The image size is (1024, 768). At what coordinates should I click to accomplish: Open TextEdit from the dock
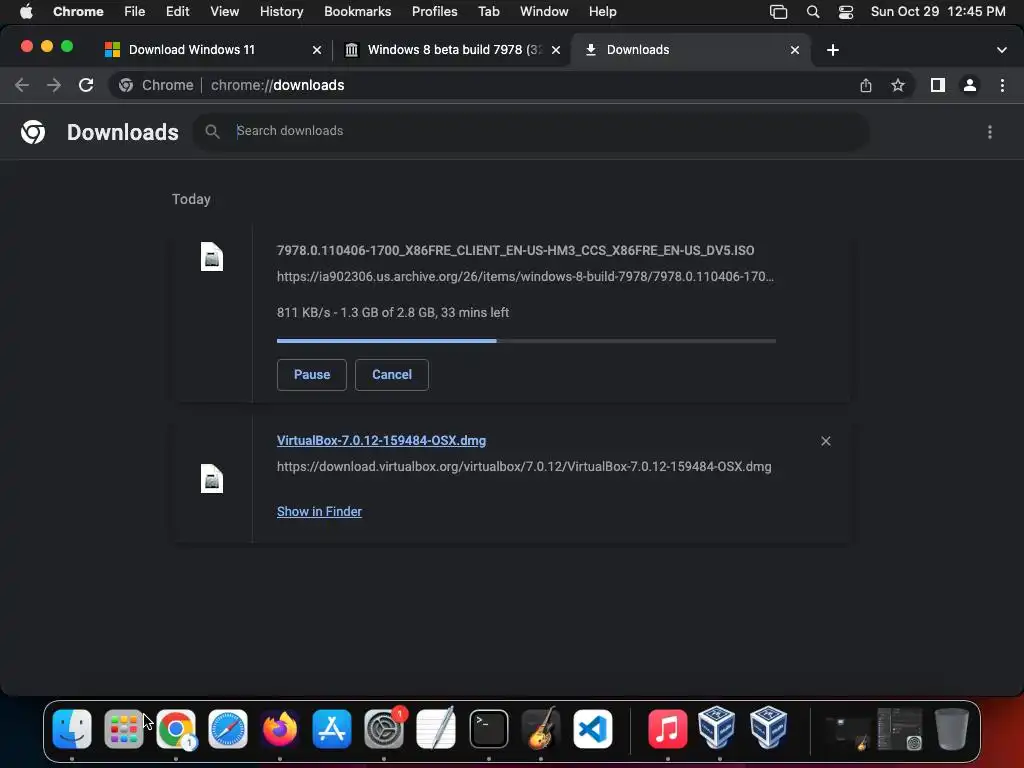point(436,729)
